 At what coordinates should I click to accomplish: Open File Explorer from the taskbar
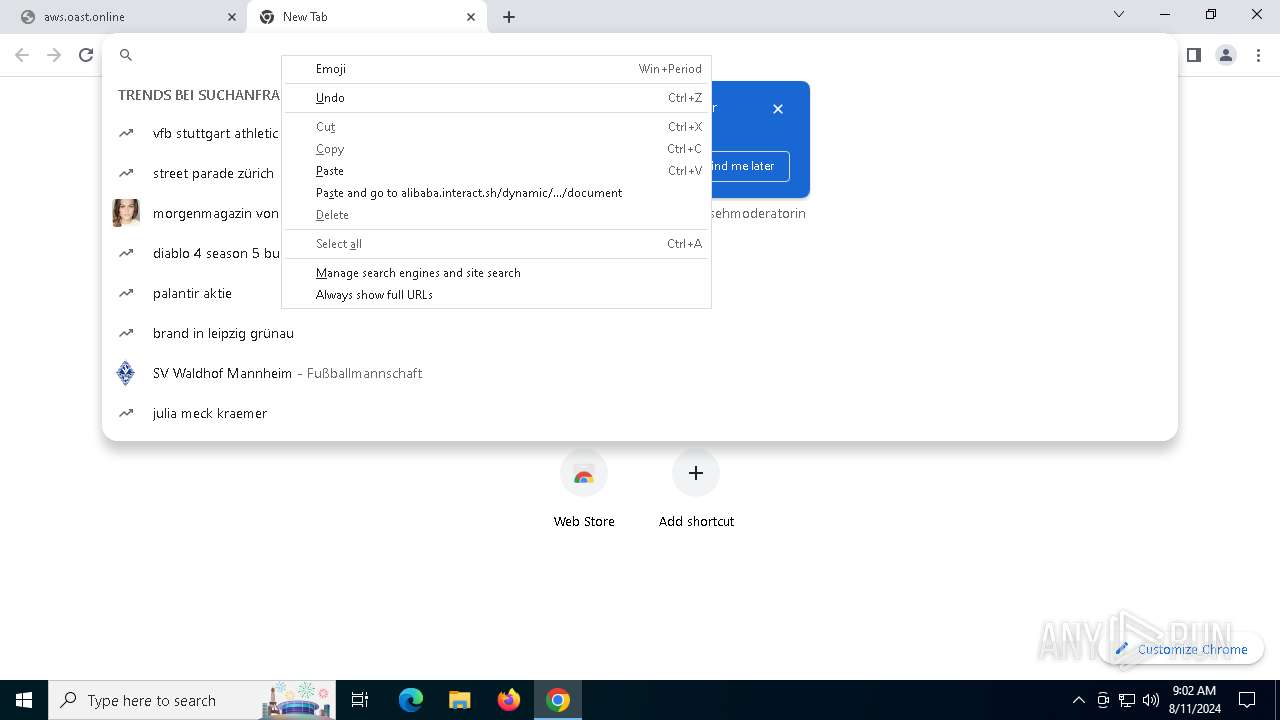[459, 700]
